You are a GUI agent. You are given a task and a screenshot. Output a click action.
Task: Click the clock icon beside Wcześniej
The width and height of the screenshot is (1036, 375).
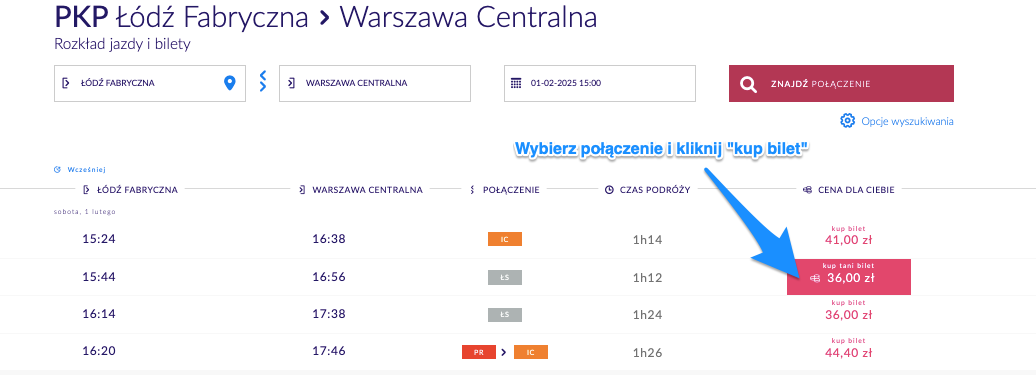(57, 170)
